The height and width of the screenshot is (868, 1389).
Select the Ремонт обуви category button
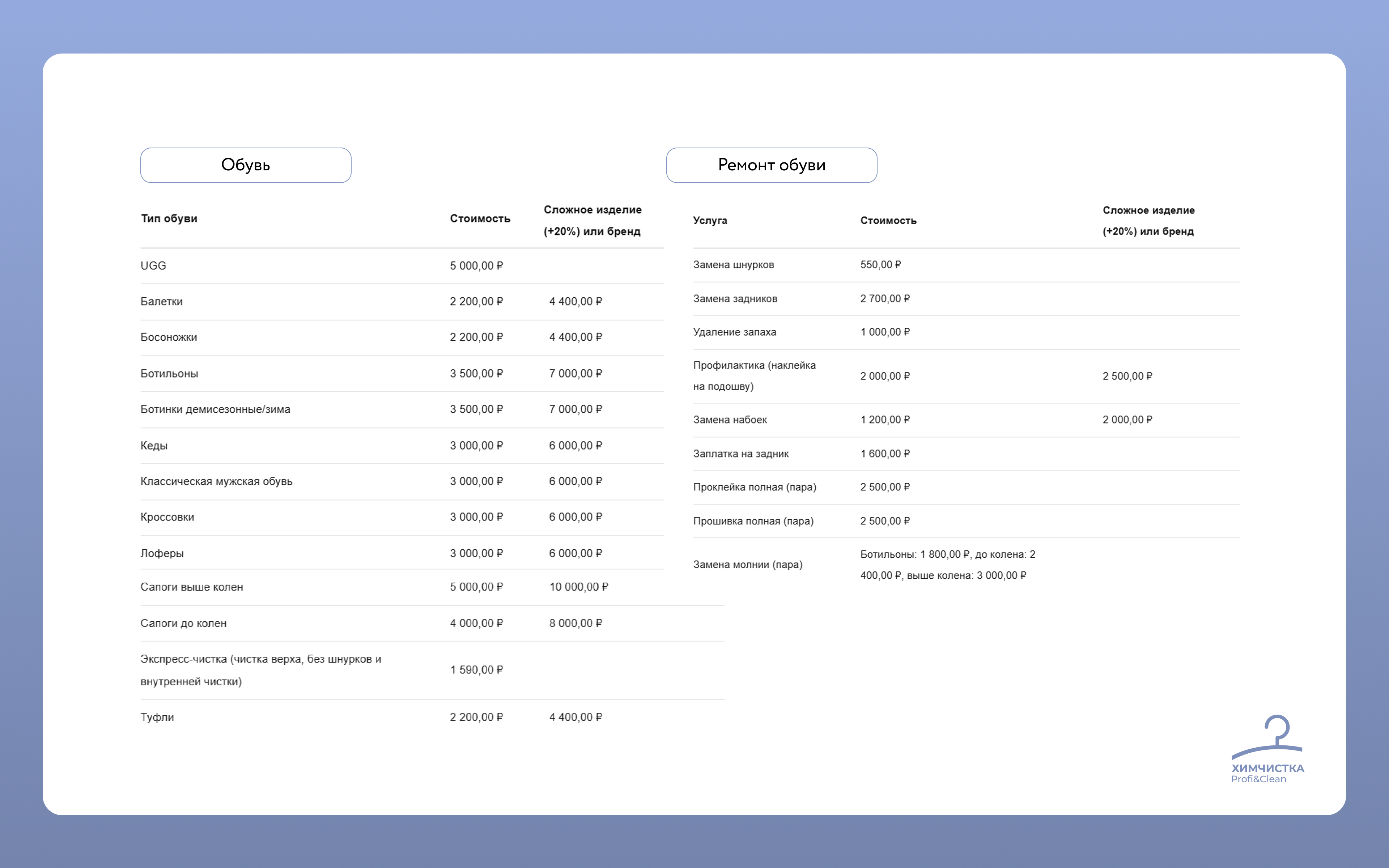click(x=772, y=165)
